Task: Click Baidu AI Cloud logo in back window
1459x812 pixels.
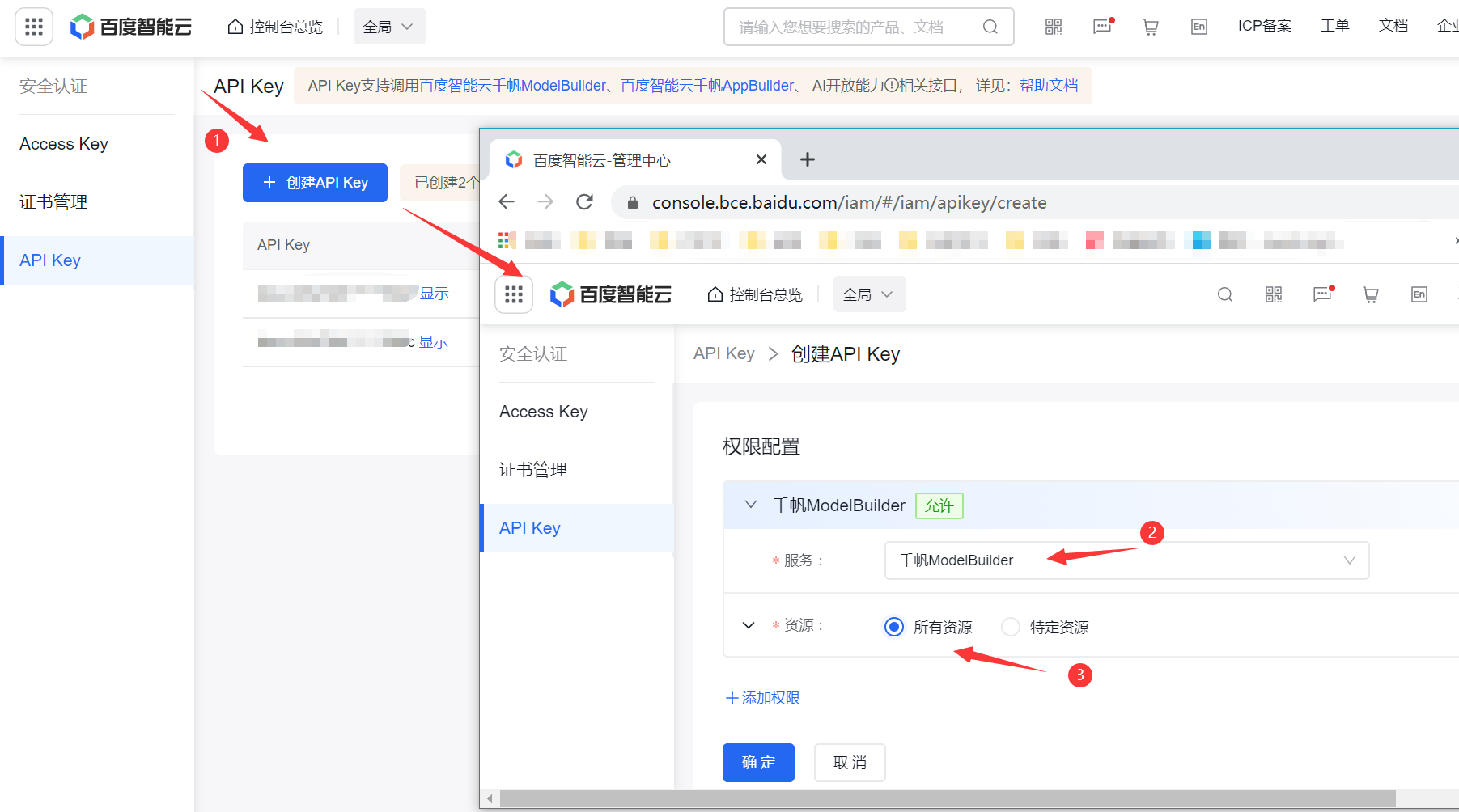Action: coord(131,27)
